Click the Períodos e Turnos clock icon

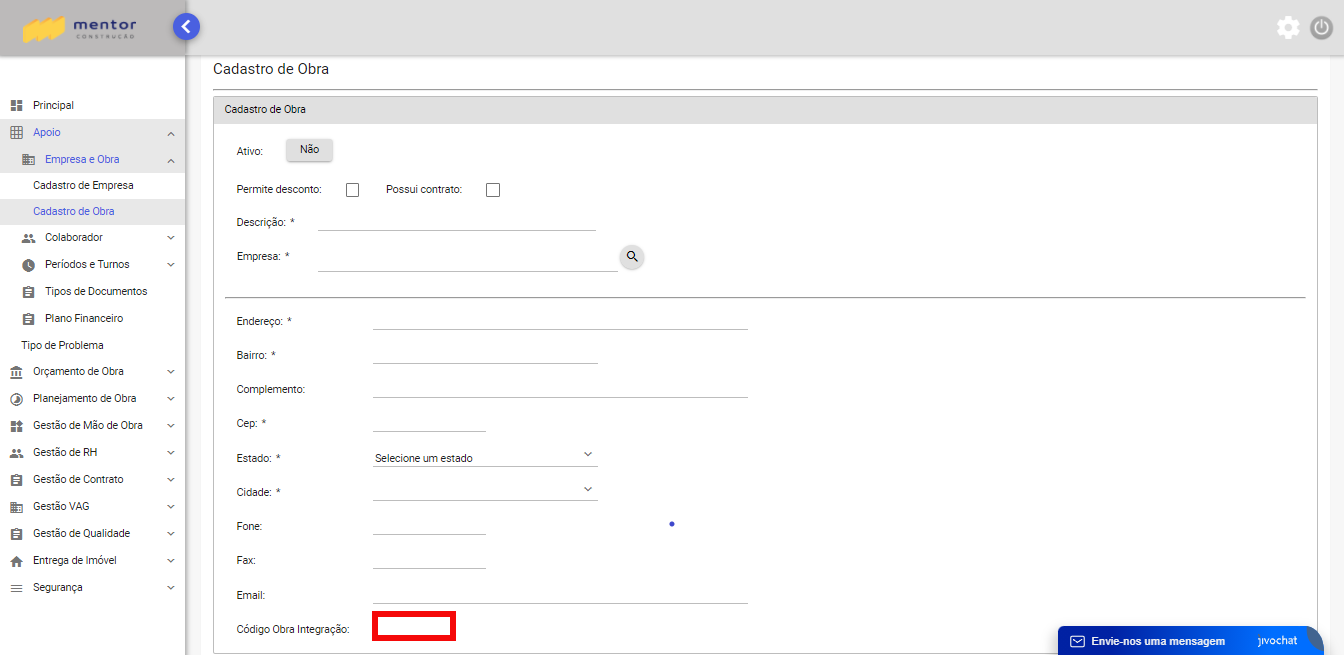tap(28, 265)
